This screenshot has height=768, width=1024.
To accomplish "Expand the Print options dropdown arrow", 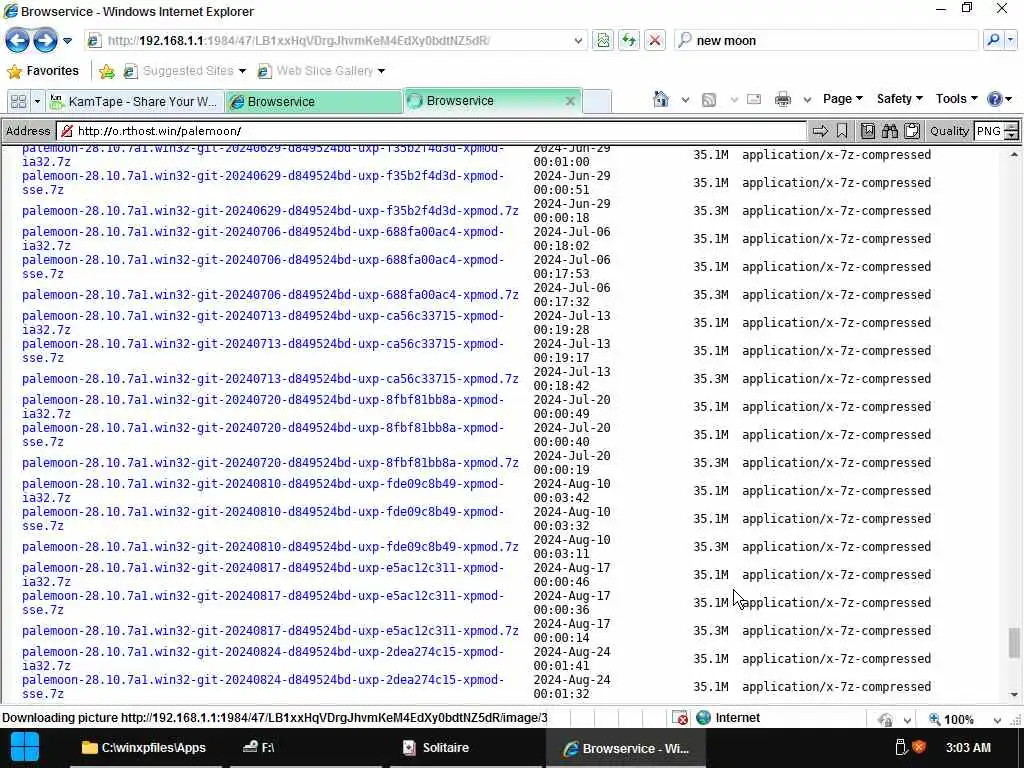I will (x=807, y=100).
